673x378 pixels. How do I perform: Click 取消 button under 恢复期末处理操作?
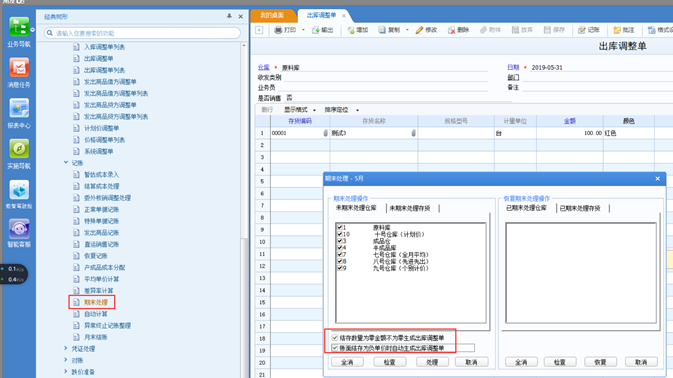(x=641, y=362)
